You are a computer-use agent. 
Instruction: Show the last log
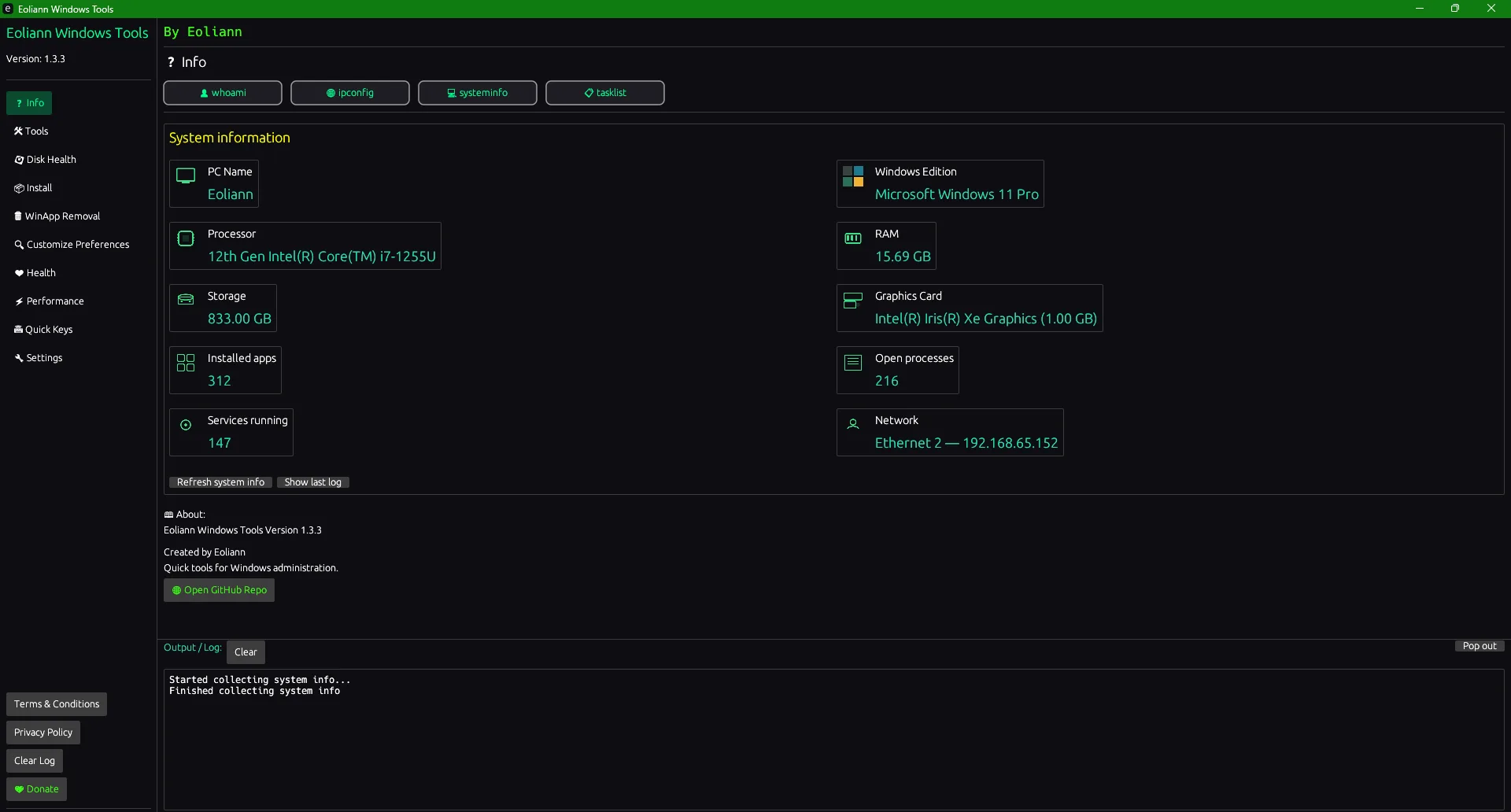tap(312, 482)
